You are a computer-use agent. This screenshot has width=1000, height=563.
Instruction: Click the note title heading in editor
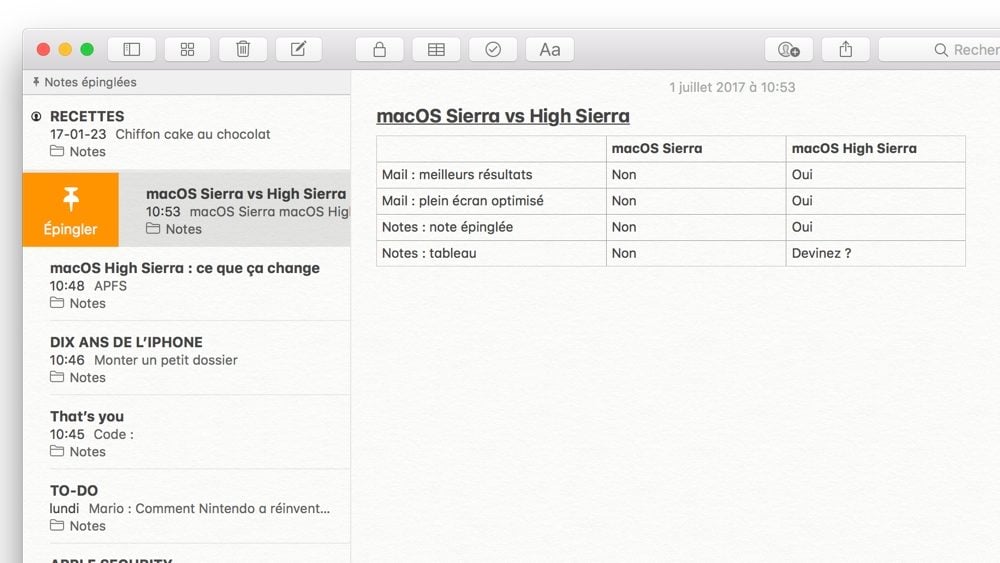coord(503,116)
